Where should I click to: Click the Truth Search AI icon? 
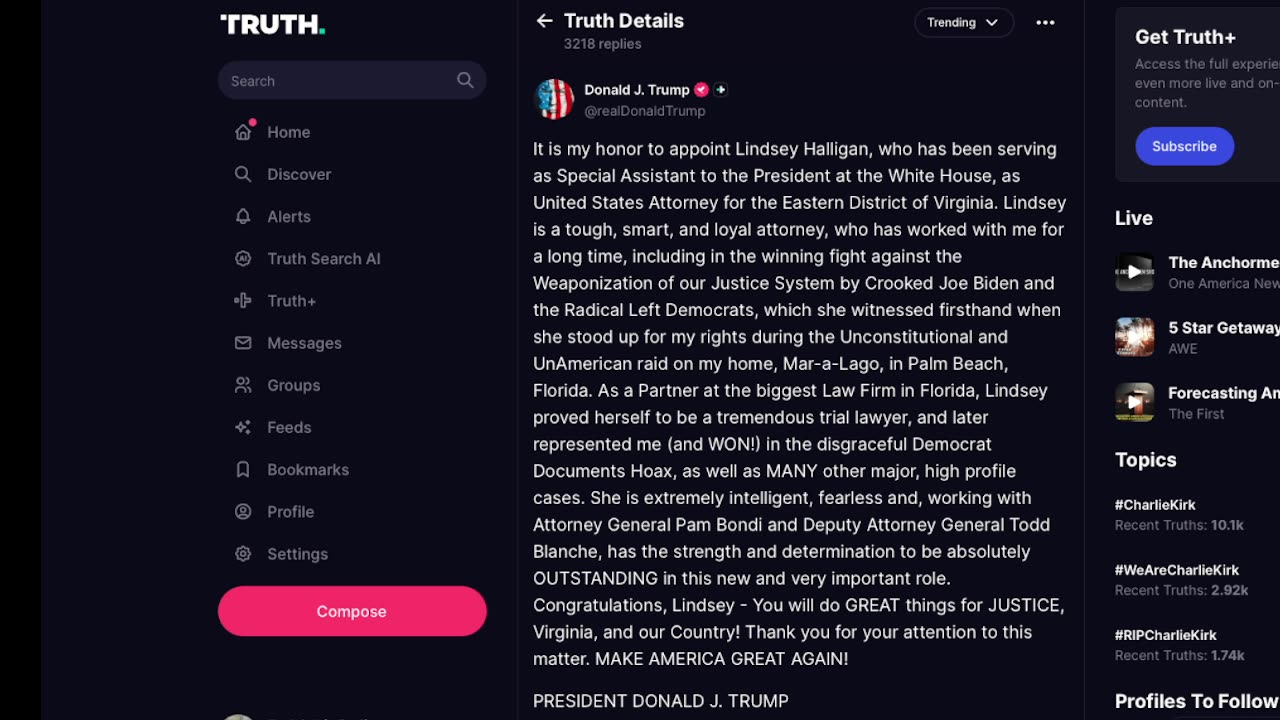243,258
